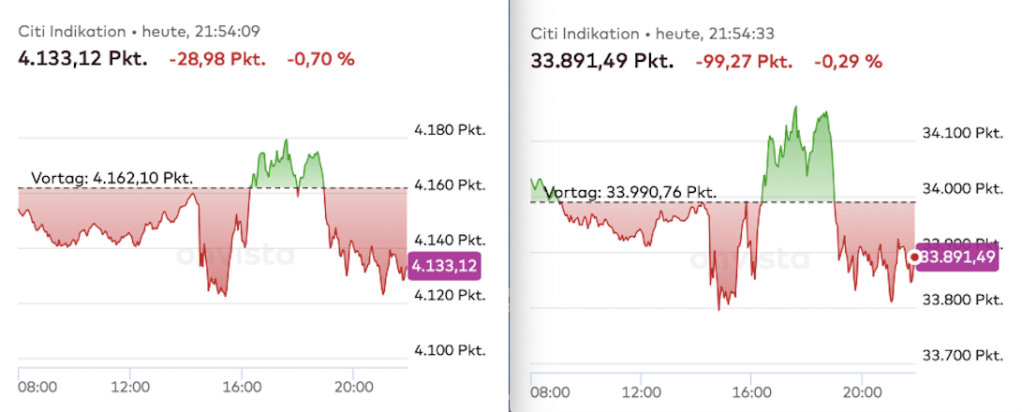Click the 4.100 Pkt. axis label
Screen dimensions: 1022x412
[448, 350]
